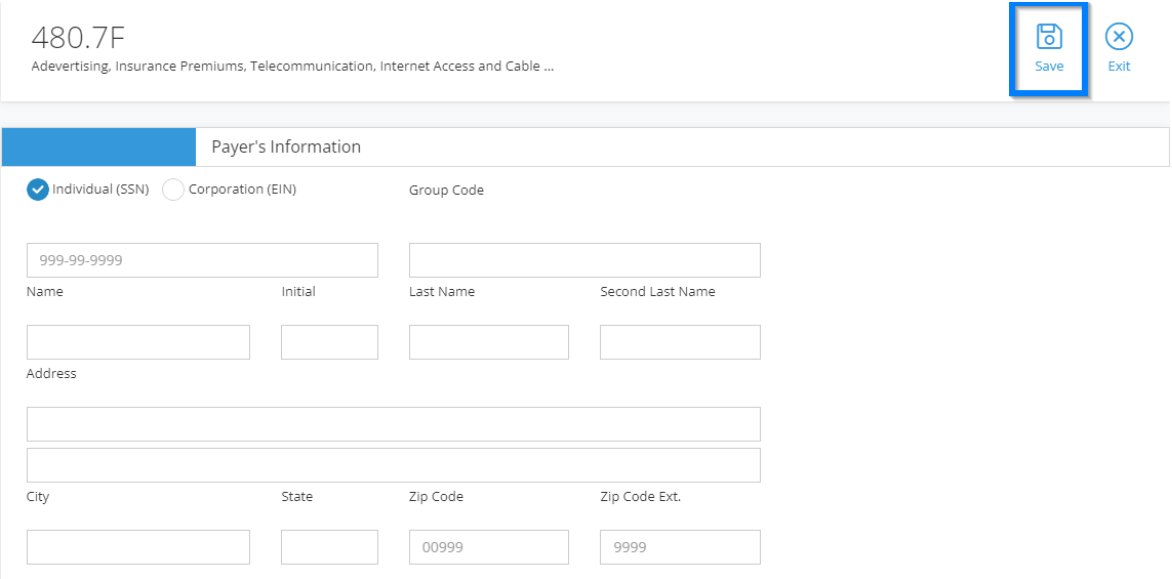Select the Individual (SSN) radio option

[x=37, y=190]
